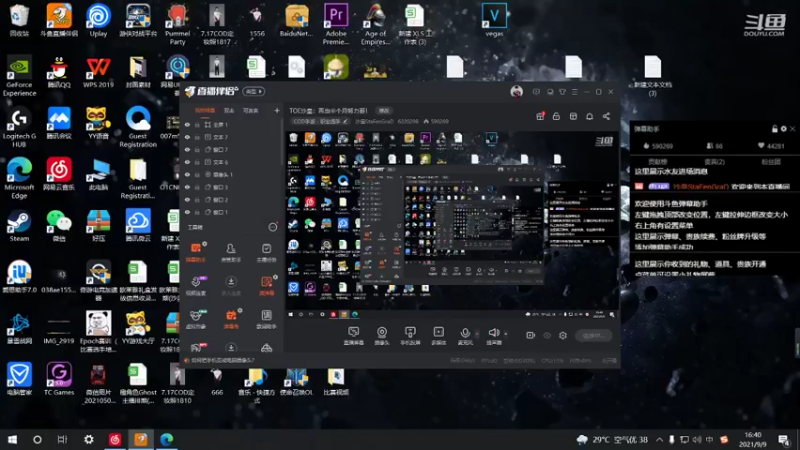Toggle preview eye icon beside settings gear

(547, 335)
